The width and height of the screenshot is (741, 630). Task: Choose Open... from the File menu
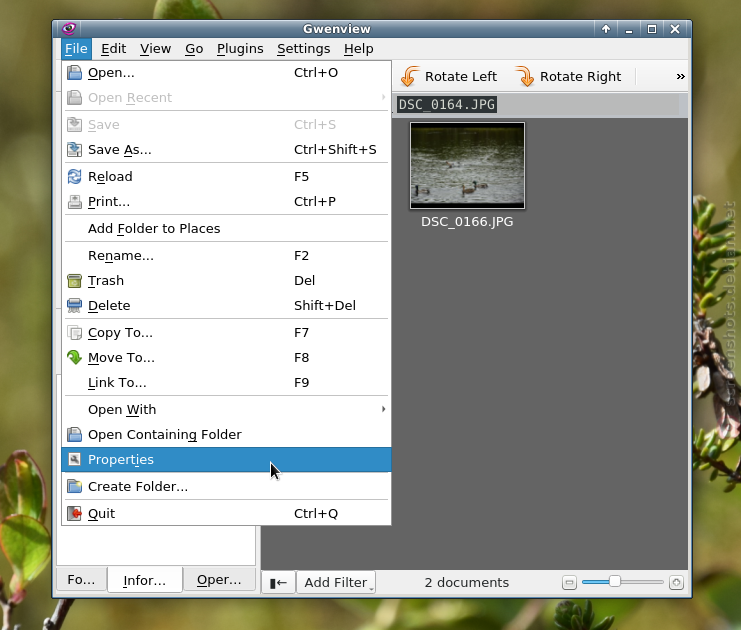tap(226, 73)
